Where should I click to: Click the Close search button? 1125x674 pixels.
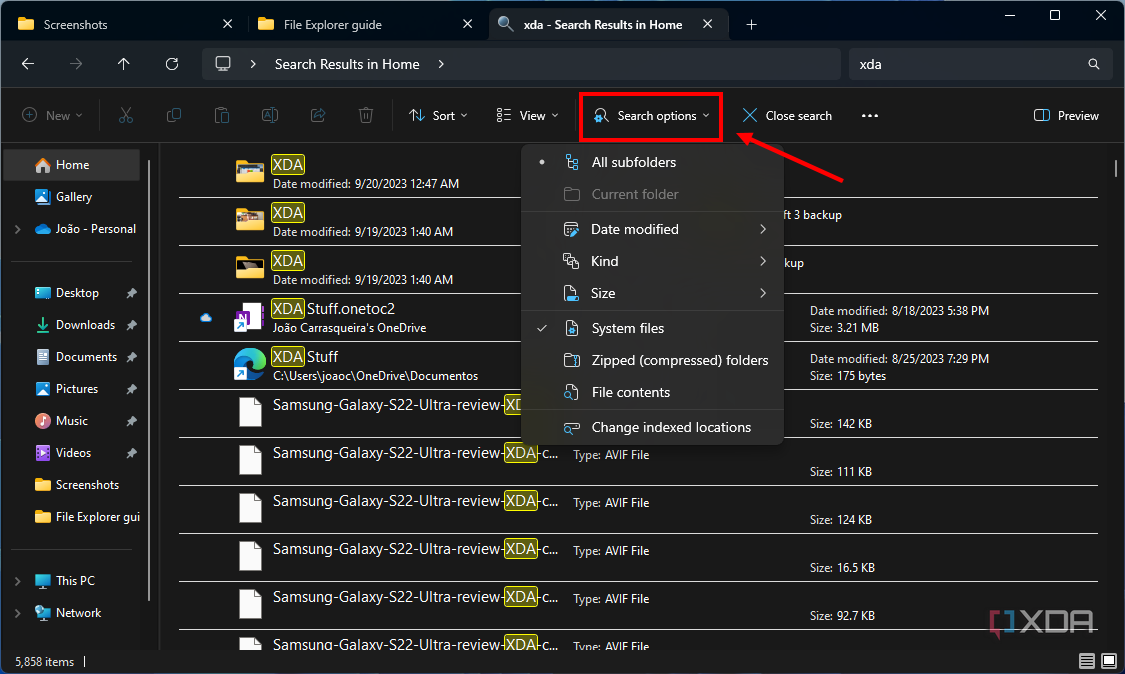coord(787,115)
